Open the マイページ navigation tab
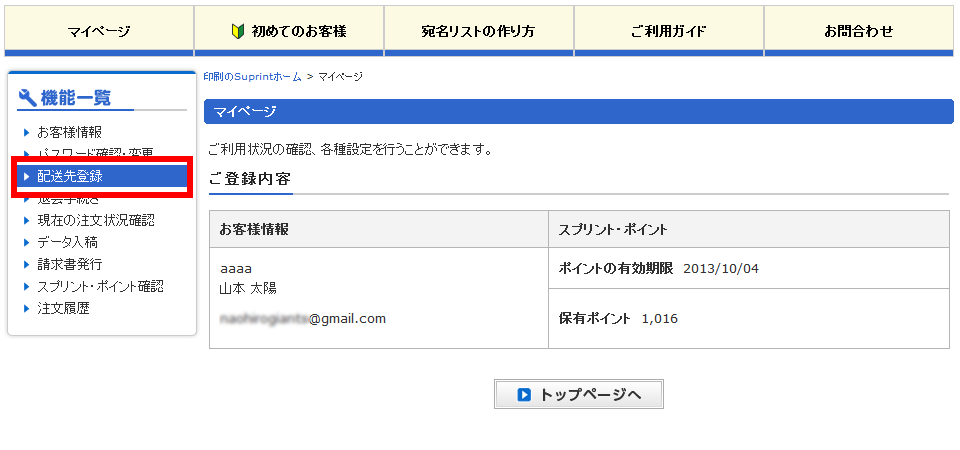The width and height of the screenshot is (960, 450). click(x=99, y=31)
